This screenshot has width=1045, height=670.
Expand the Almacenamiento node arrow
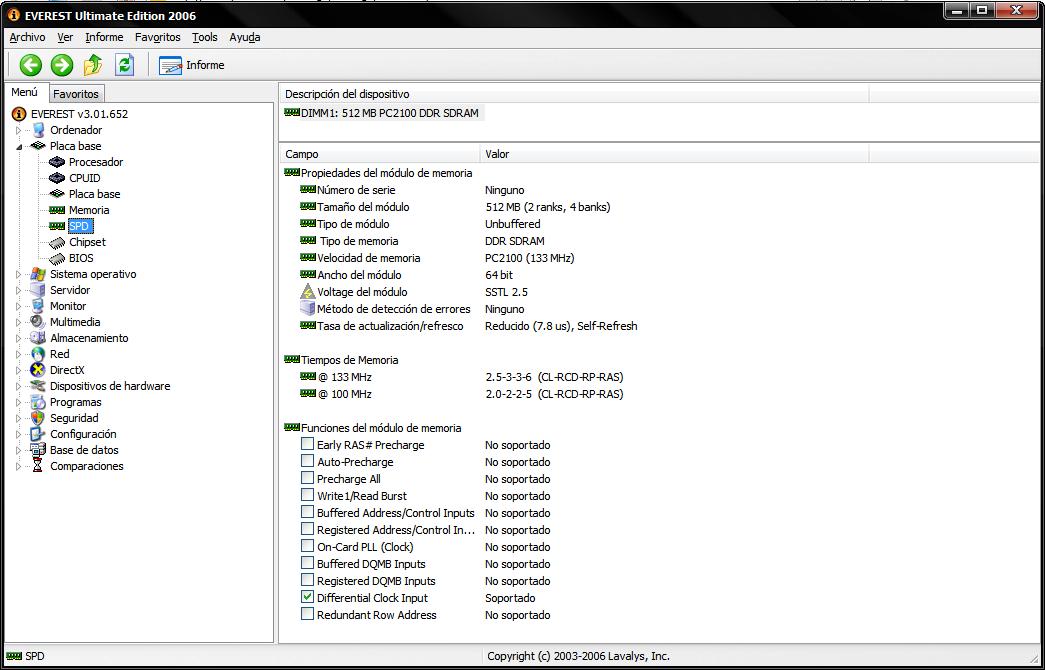coord(19,338)
